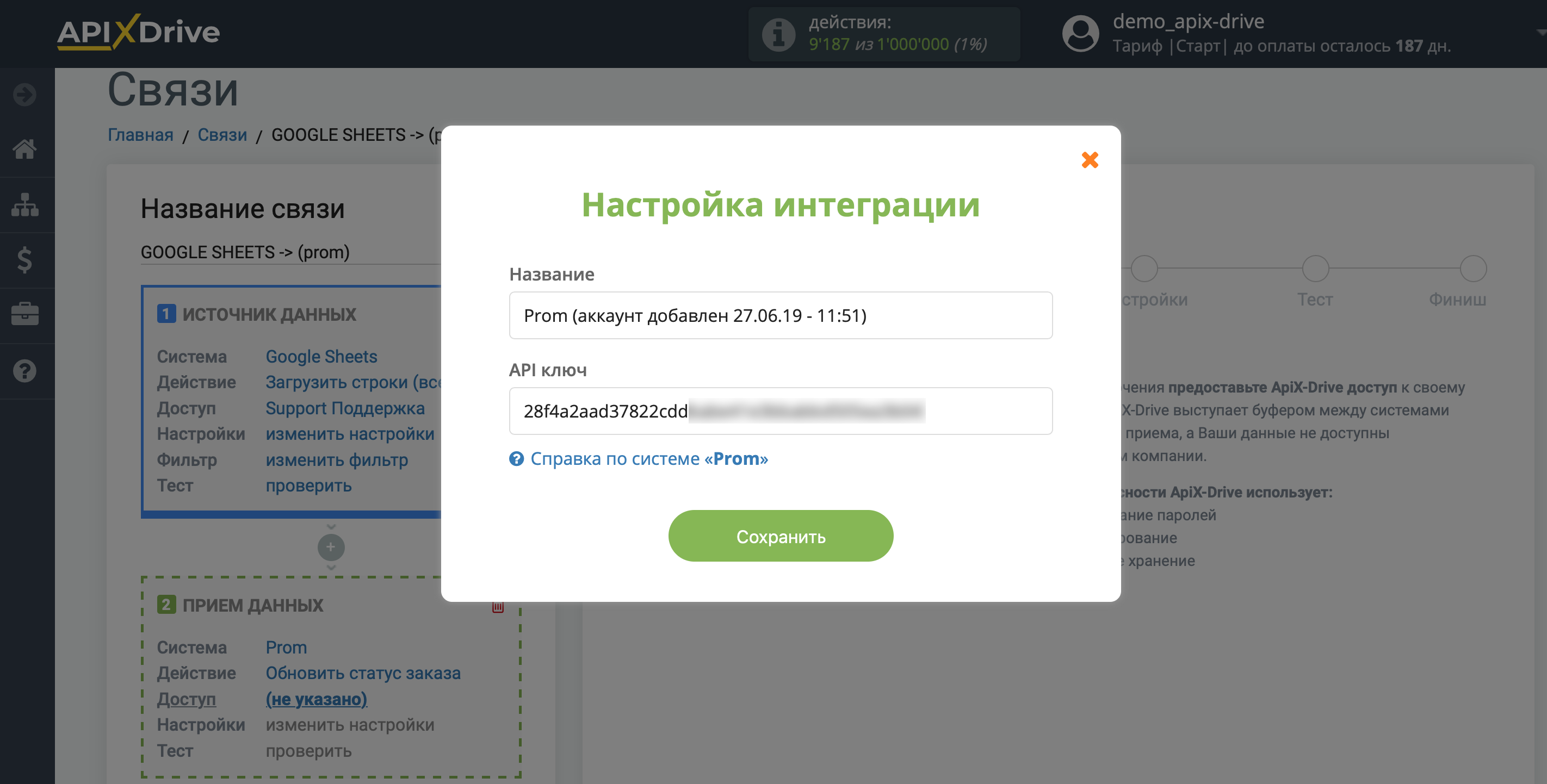
Task: Open Справка по системе Prom link
Action: coord(648,459)
